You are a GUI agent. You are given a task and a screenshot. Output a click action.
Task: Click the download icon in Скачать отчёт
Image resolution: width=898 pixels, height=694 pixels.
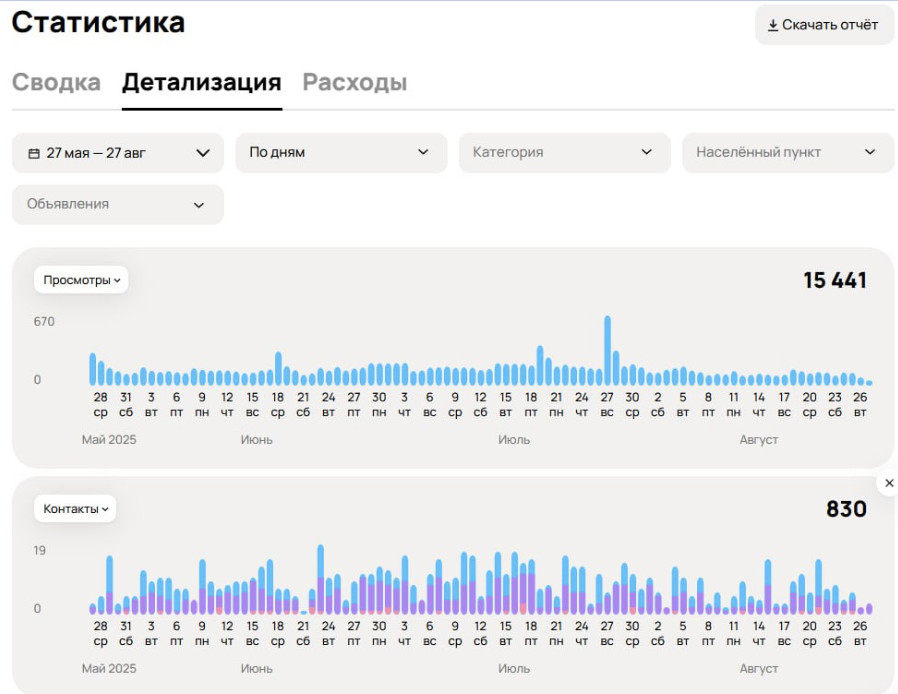click(773, 25)
